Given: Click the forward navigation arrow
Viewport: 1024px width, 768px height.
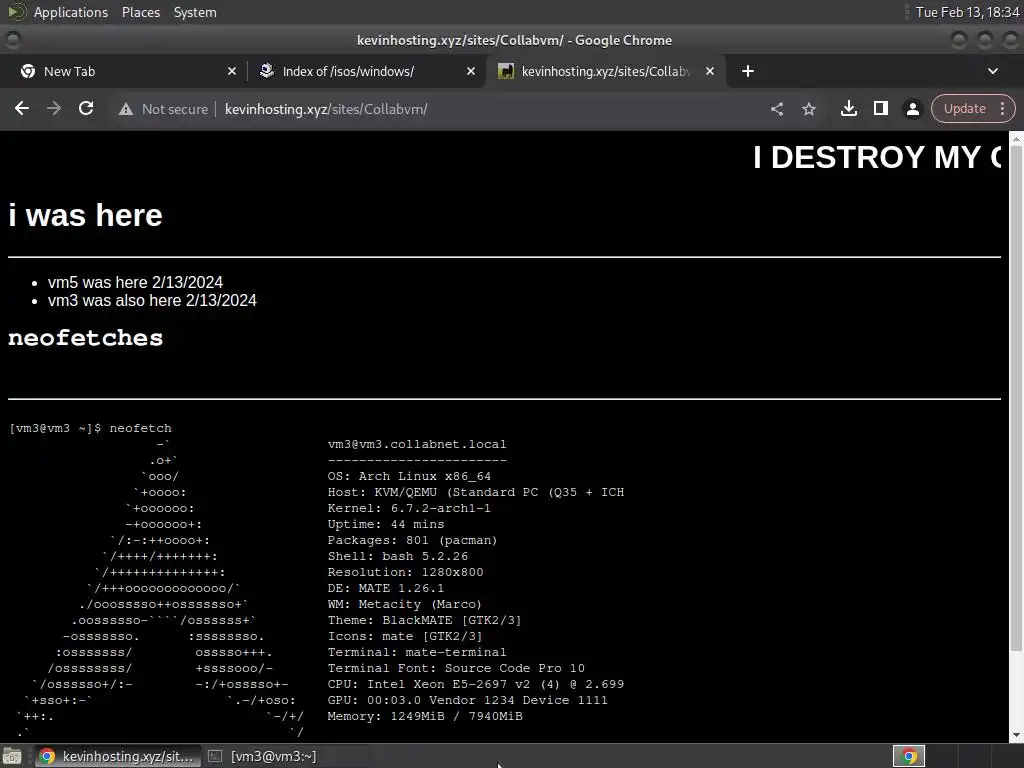Looking at the screenshot, I should coord(54,109).
